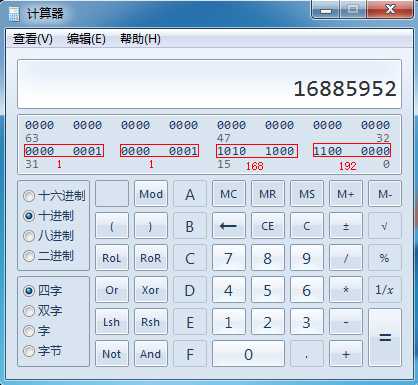The height and width of the screenshot is (385, 418).
Task: Store value with MS
Action: 307,194
